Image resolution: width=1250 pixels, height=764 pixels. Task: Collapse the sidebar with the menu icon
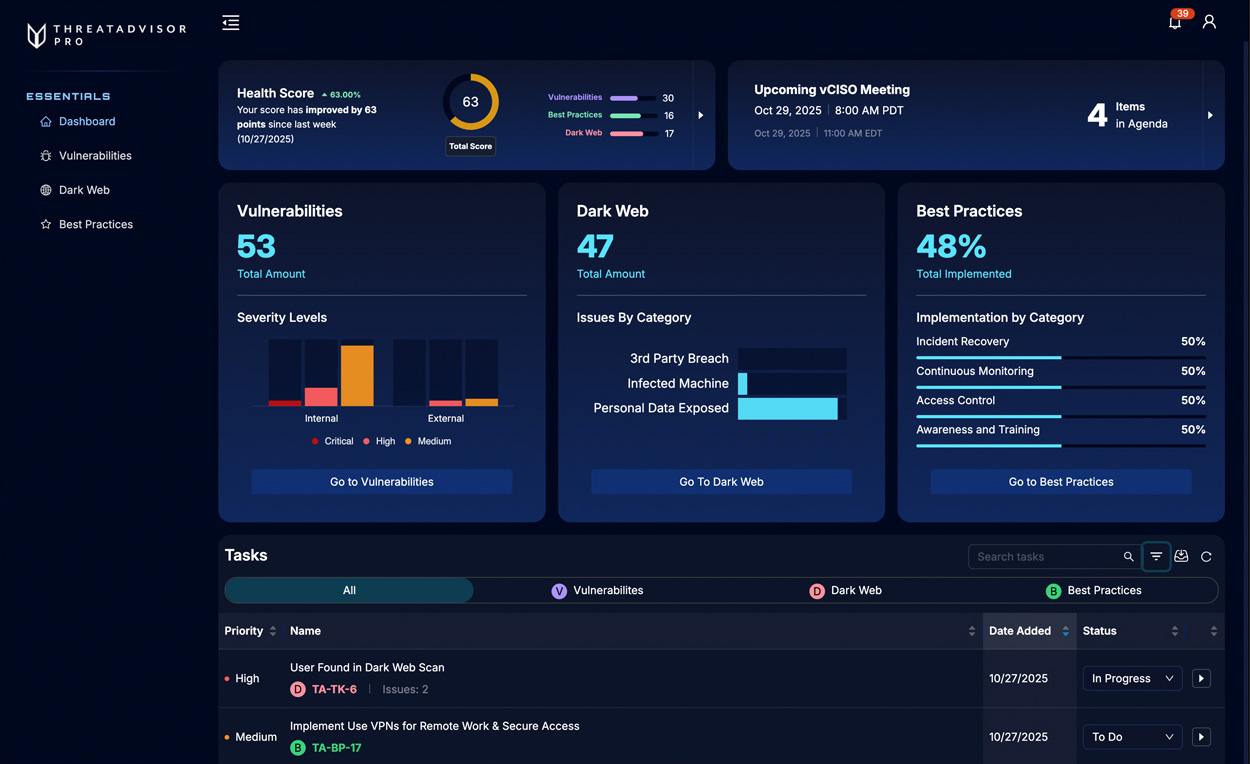coord(231,23)
